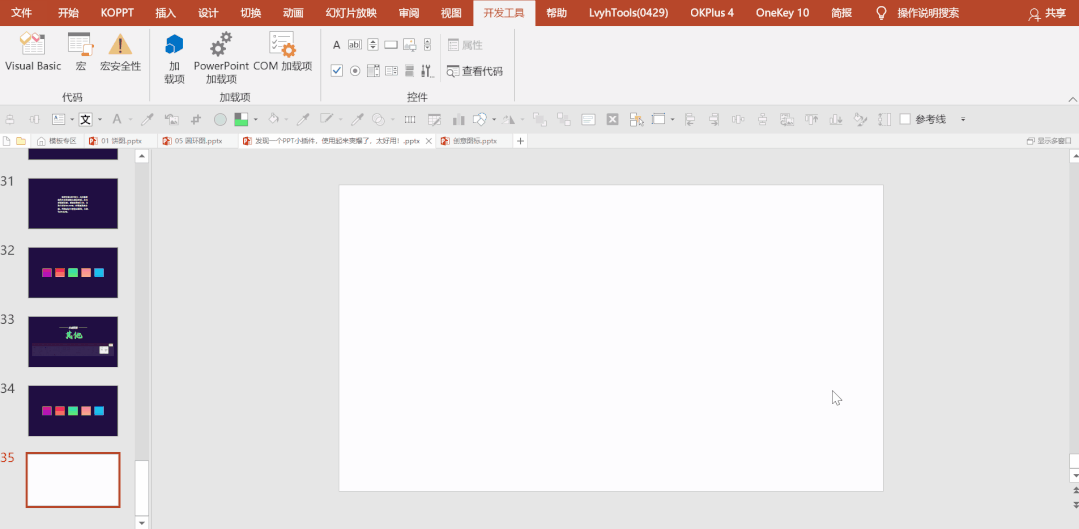Insert a Check Box control
Screen dimensions: 1079x529
tap(336, 70)
